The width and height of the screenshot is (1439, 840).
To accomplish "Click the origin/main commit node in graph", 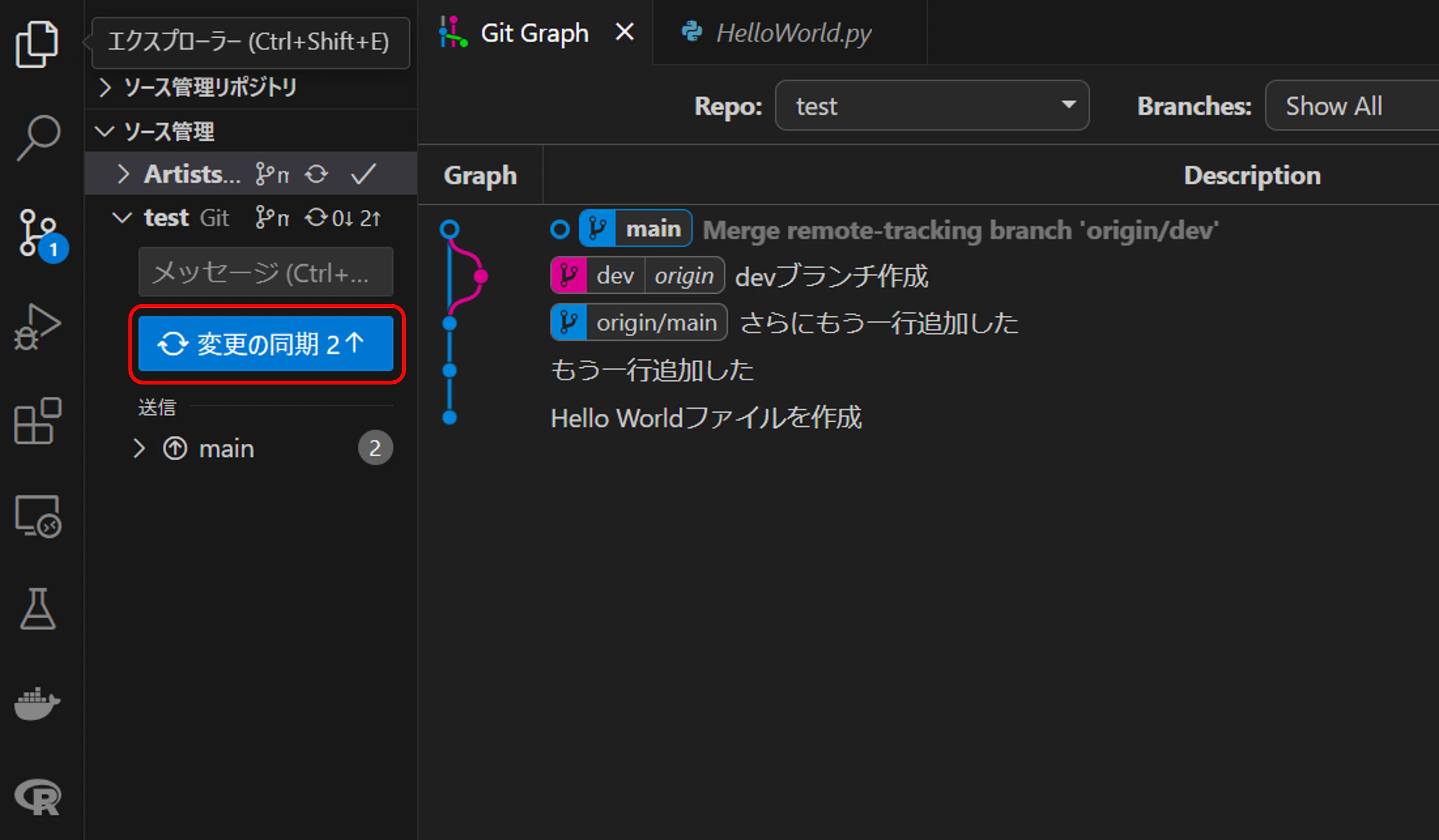I will [450, 324].
